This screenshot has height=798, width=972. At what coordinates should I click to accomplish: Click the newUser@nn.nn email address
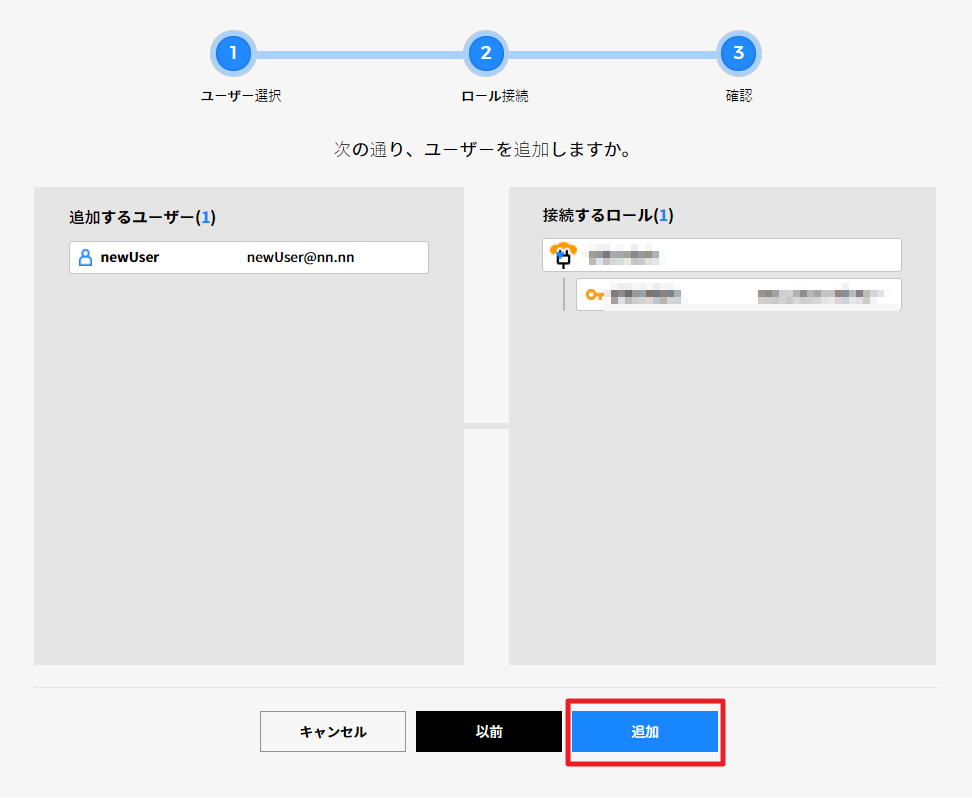tap(300, 257)
